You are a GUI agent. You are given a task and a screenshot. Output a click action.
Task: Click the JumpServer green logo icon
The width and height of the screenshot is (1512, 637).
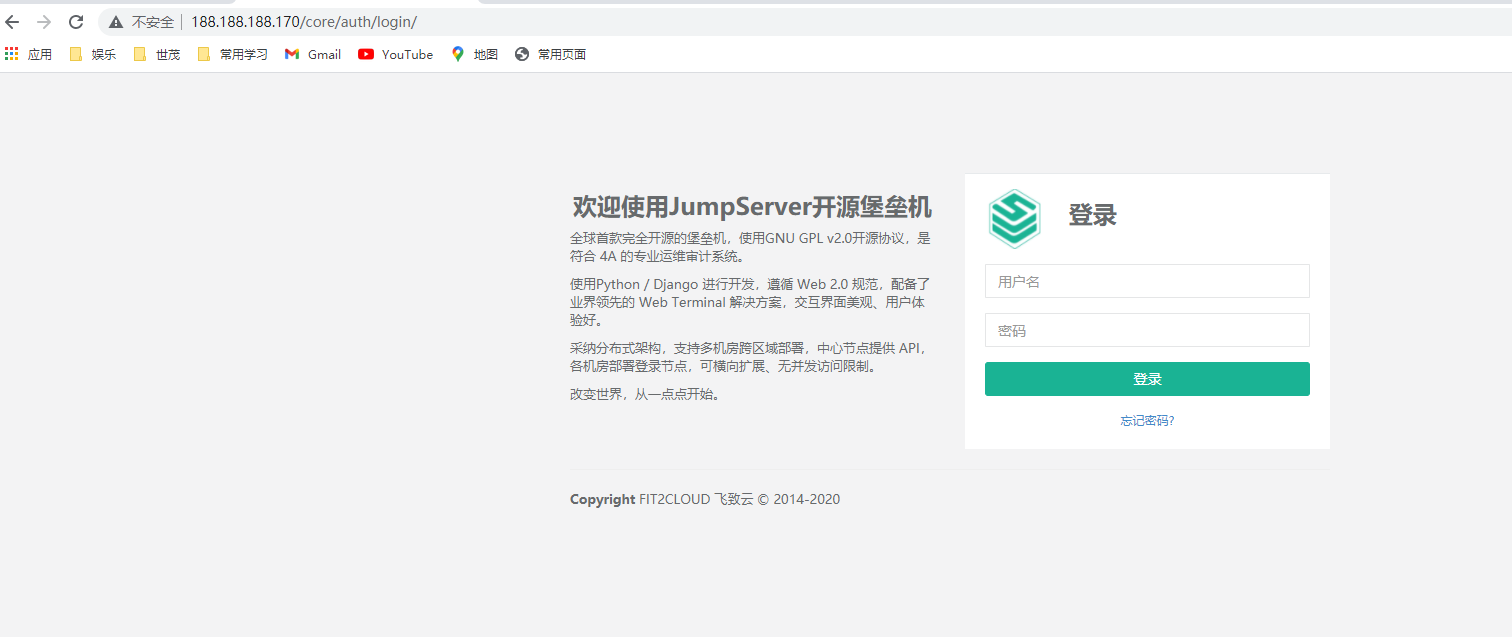click(1014, 217)
